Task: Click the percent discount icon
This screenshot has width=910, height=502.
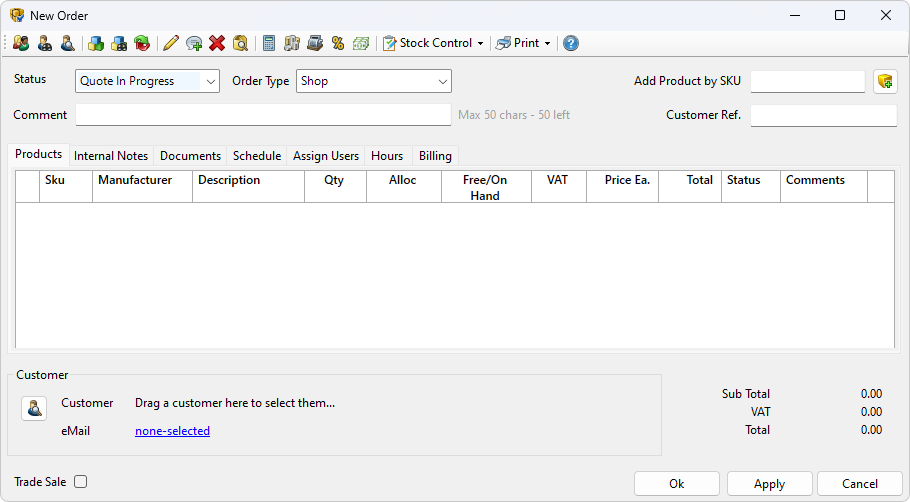Action: pos(338,43)
